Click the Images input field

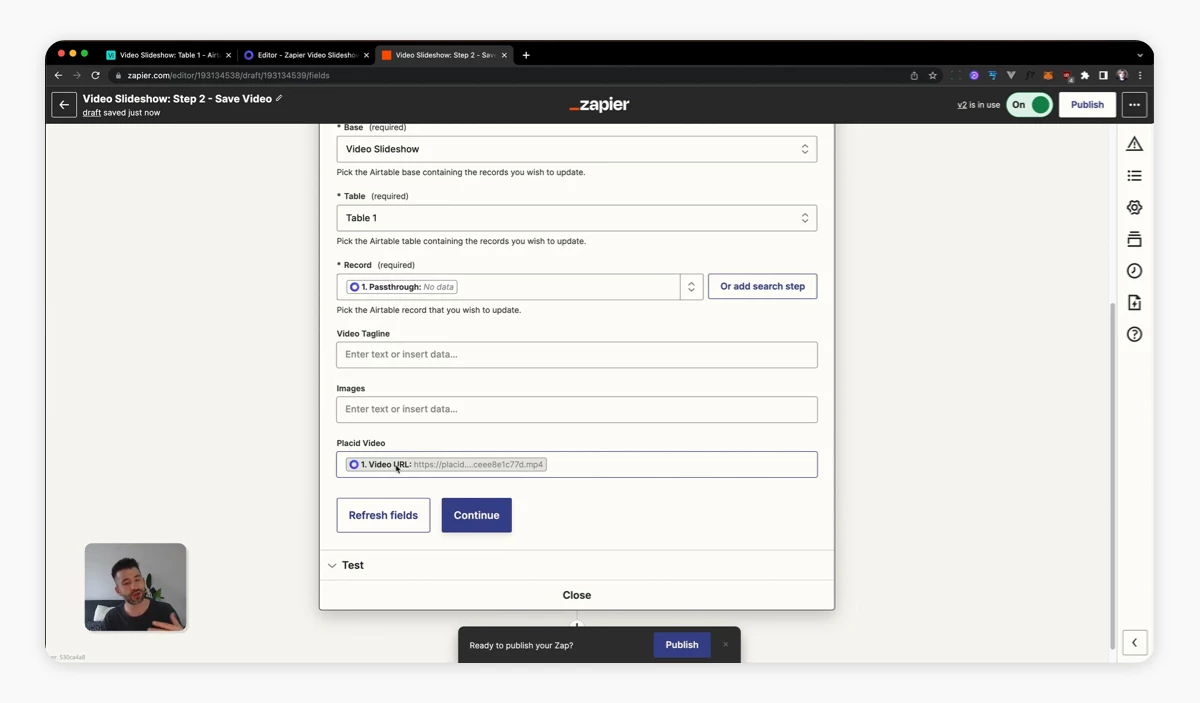click(577, 409)
